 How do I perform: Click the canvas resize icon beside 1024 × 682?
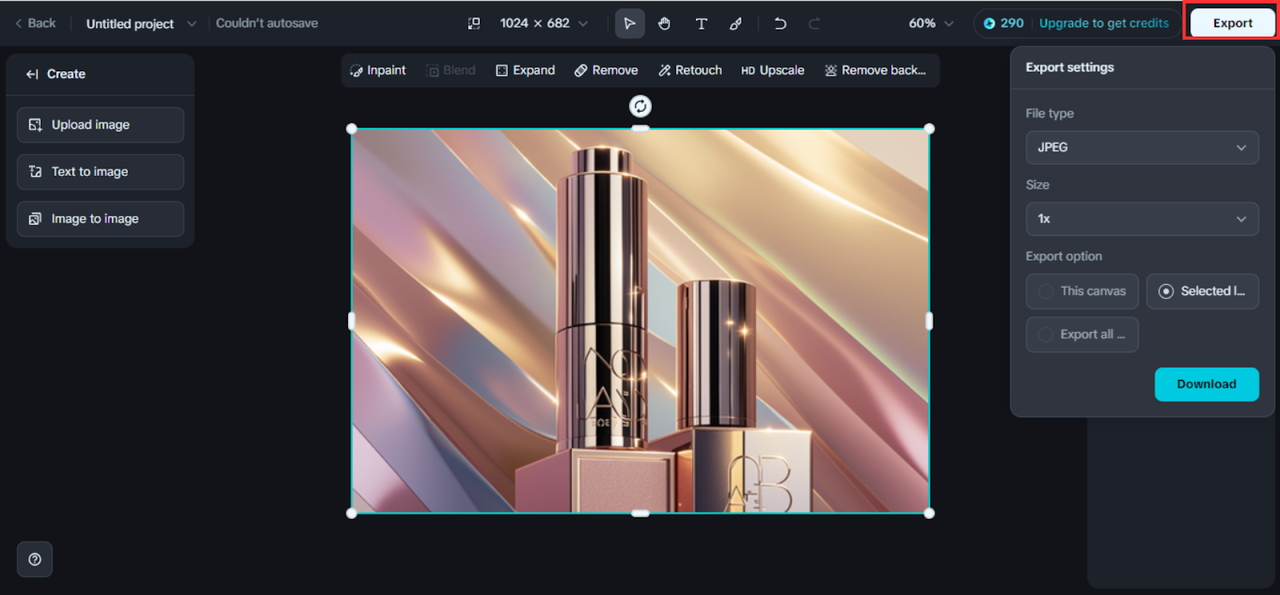point(474,23)
